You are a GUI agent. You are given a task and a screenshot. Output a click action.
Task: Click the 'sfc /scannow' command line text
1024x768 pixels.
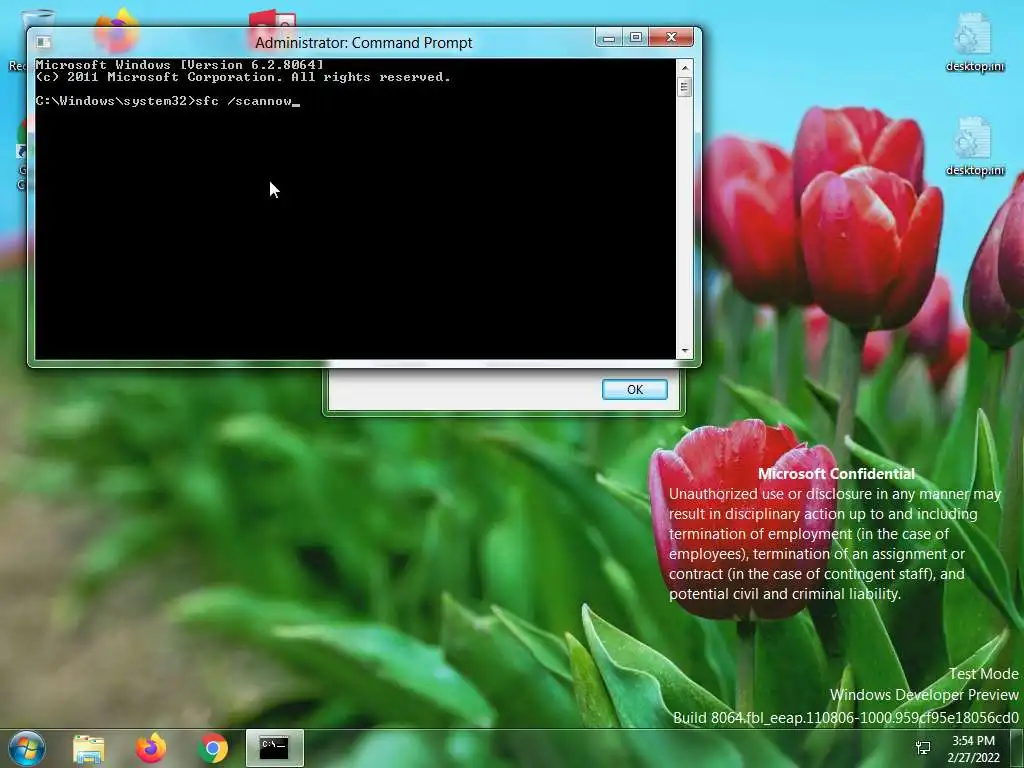(243, 101)
